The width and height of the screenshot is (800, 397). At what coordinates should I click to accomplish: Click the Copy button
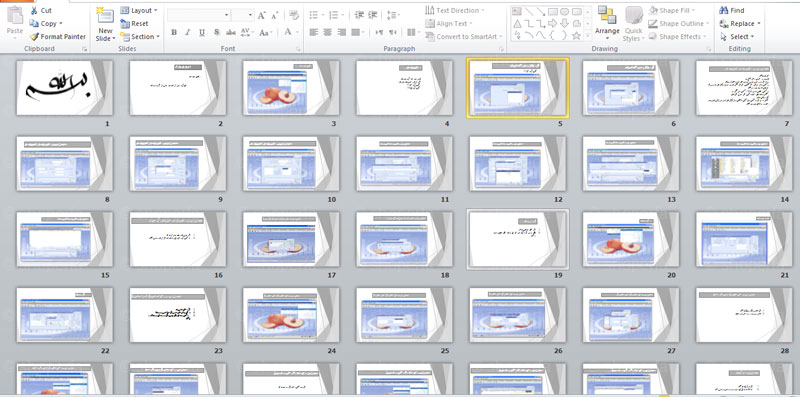(x=45, y=23)
